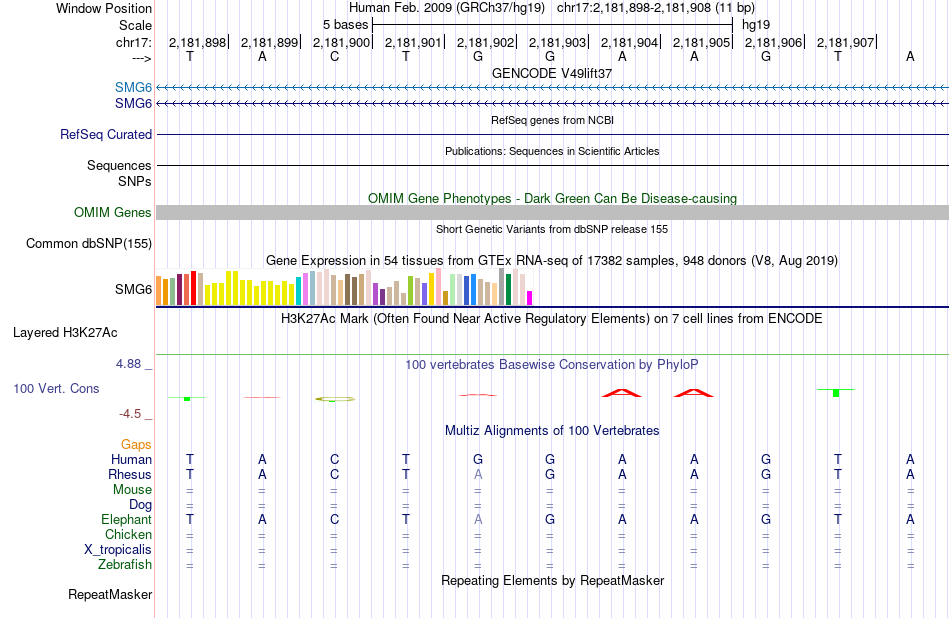Click Repeating Elements by RepeatMasker title
Image resolution: width=950 pixels, height=618 pixels.
[x=553, y=580]
